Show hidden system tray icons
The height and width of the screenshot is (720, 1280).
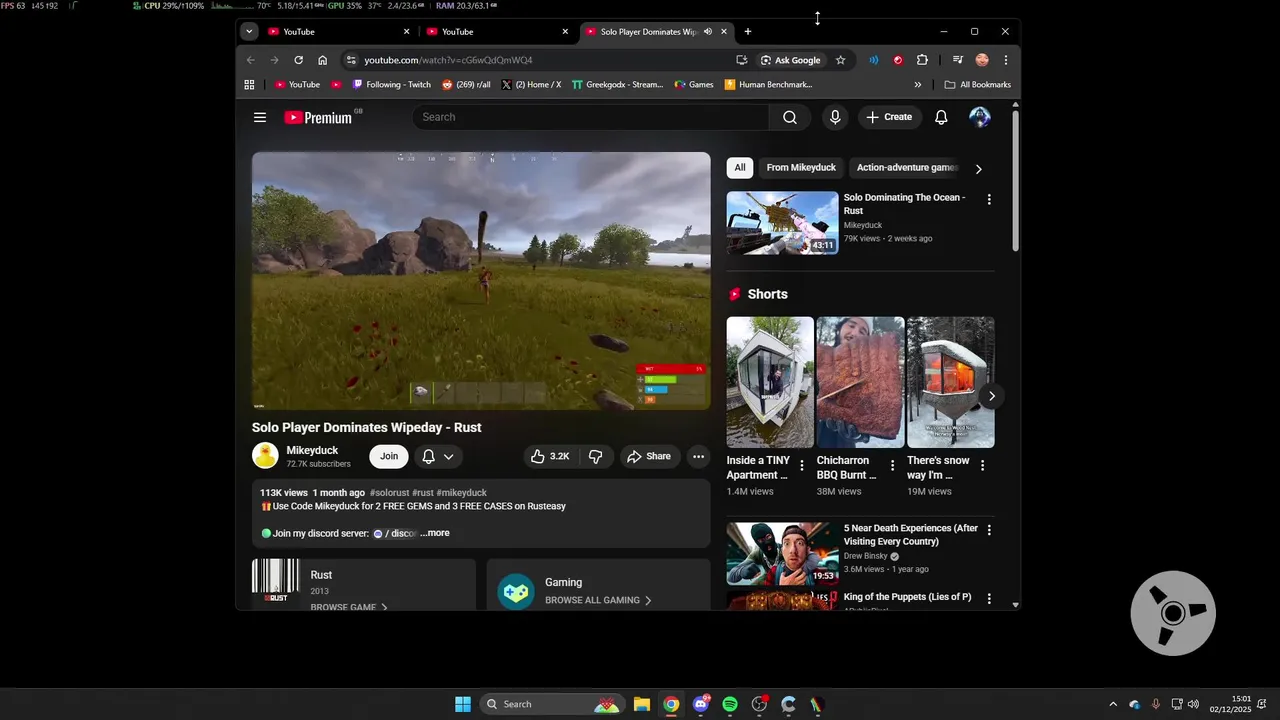(x=1112, y=704)
